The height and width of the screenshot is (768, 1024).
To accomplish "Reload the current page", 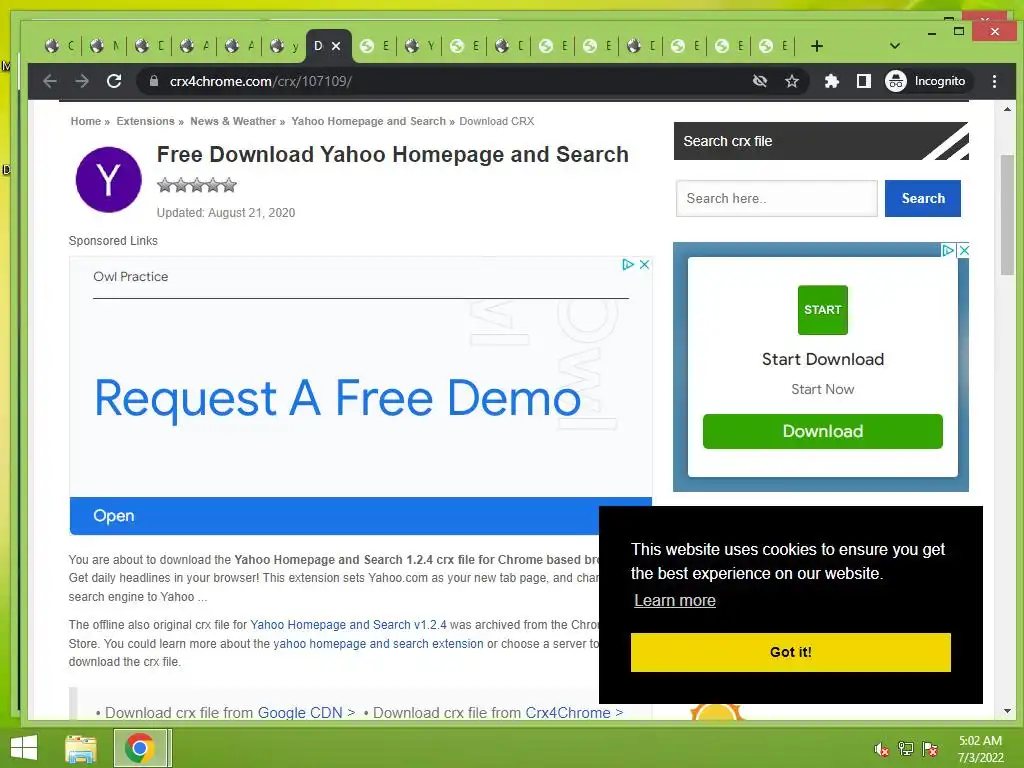I will point(114,81).
